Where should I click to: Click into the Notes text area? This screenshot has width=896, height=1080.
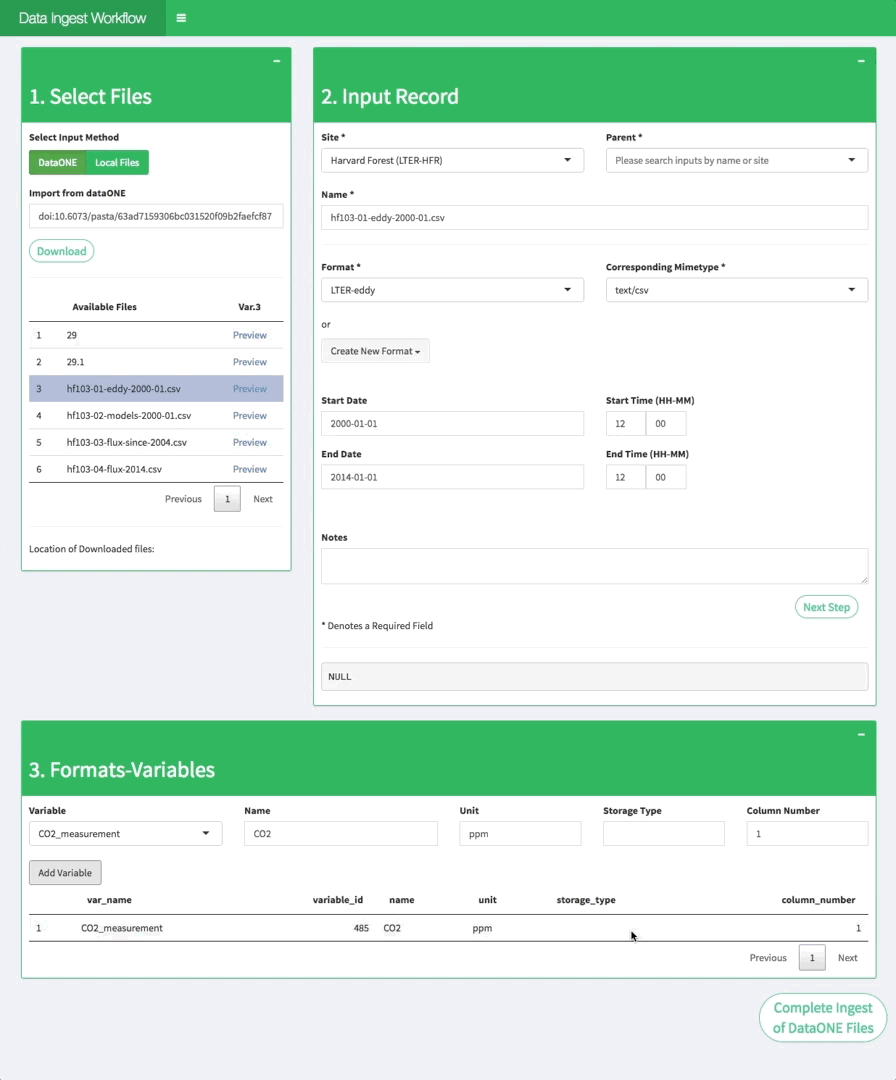coord(594,565)
